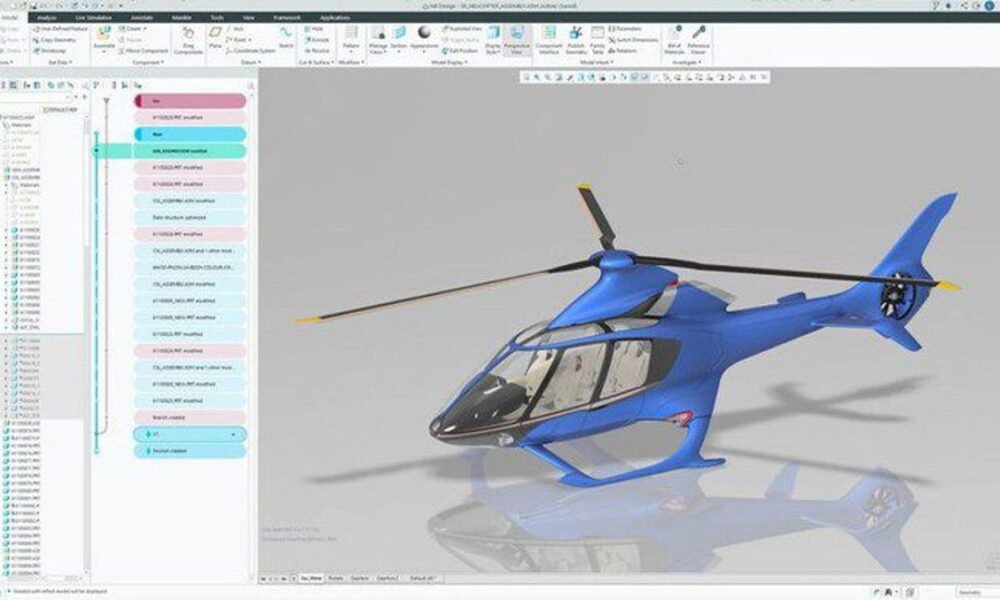
Task: Expand the Cut & Surface group dropdown
Action: coord(316,62)
